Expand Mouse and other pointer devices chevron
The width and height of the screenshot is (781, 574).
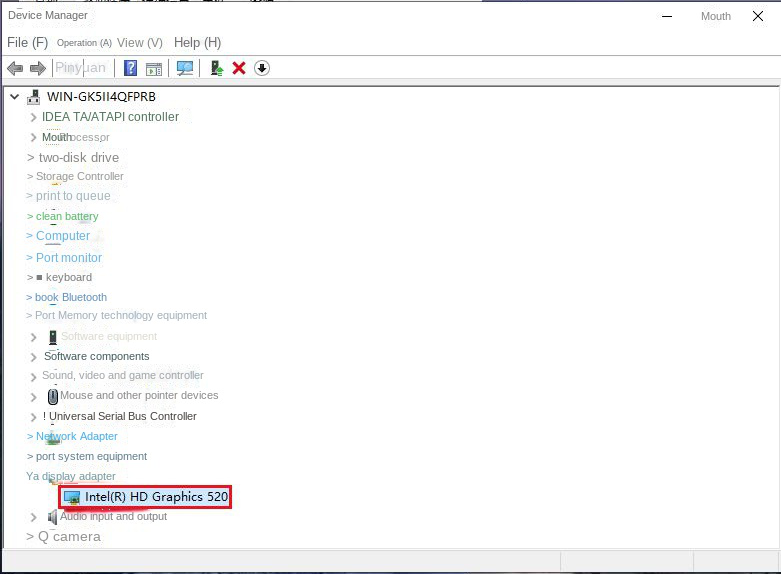[x=33, y=397]
